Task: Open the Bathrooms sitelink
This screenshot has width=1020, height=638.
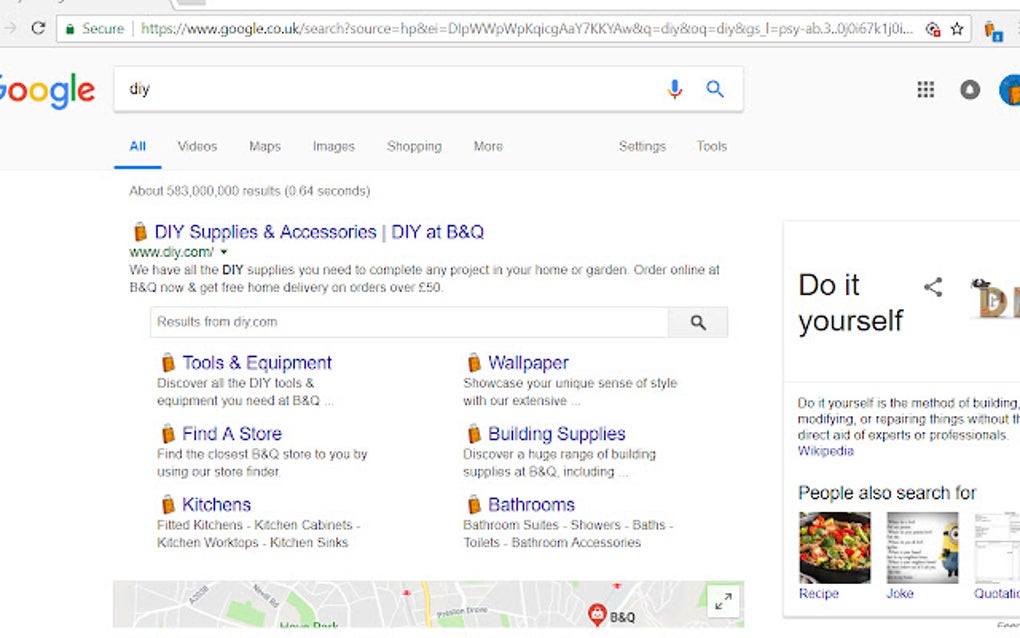Action: click(531, 504)
